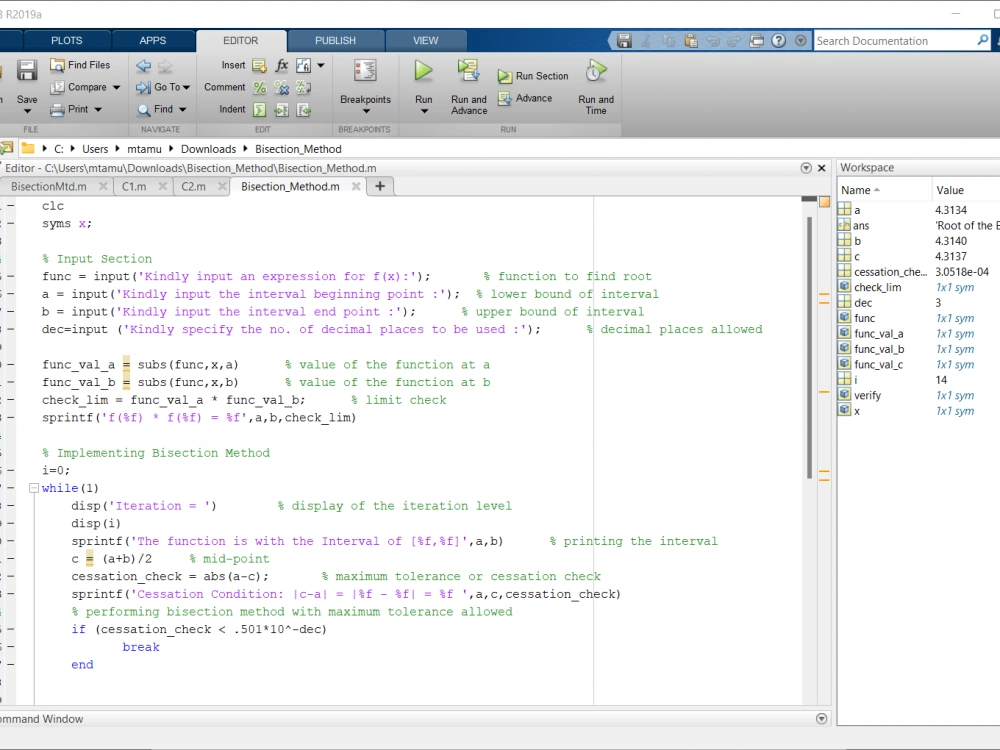1000x750 pixels.
Task: Click the Compare files button
Action: [79, 87]
